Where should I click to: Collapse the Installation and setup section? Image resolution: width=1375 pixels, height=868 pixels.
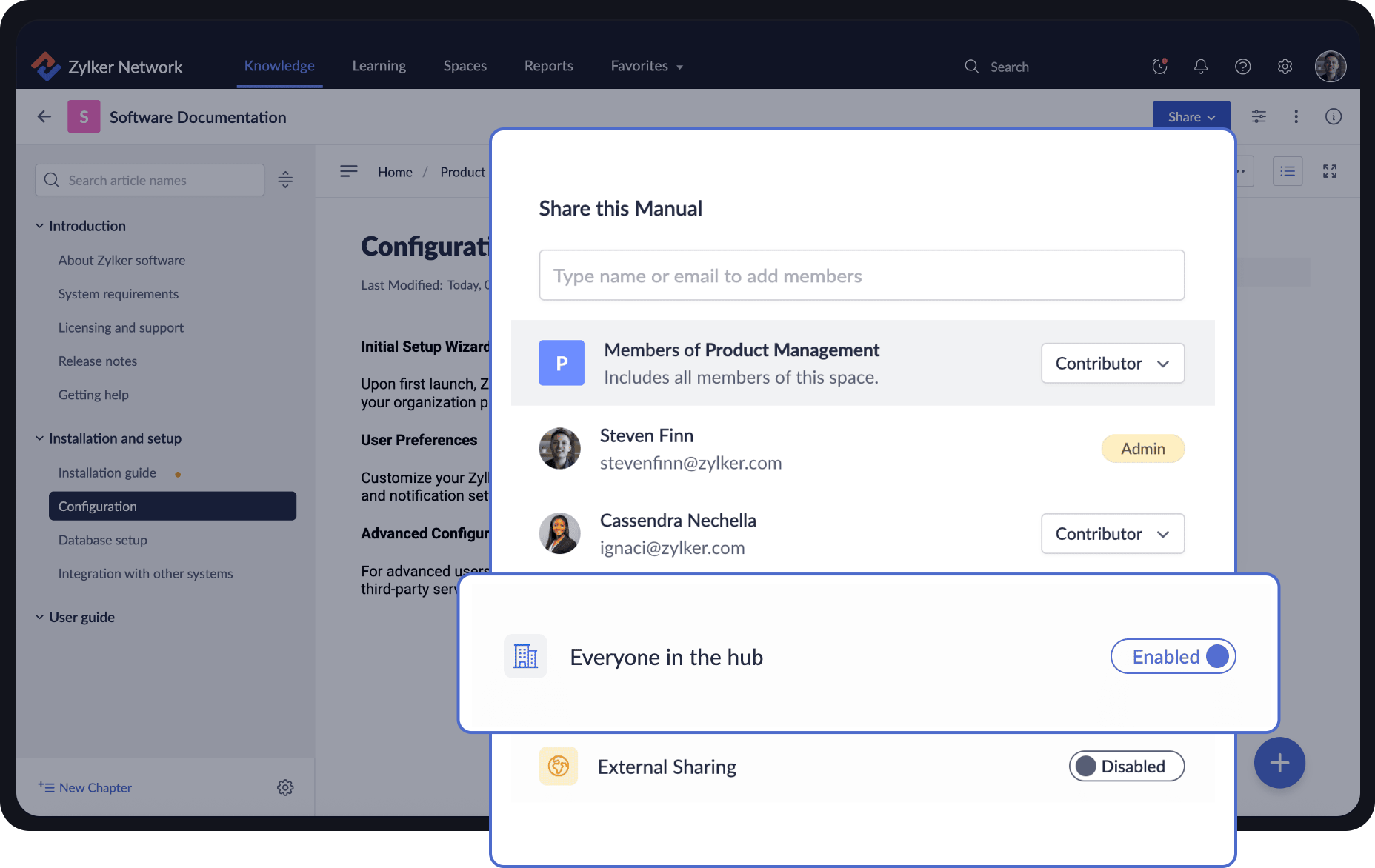tap(39, 438)
